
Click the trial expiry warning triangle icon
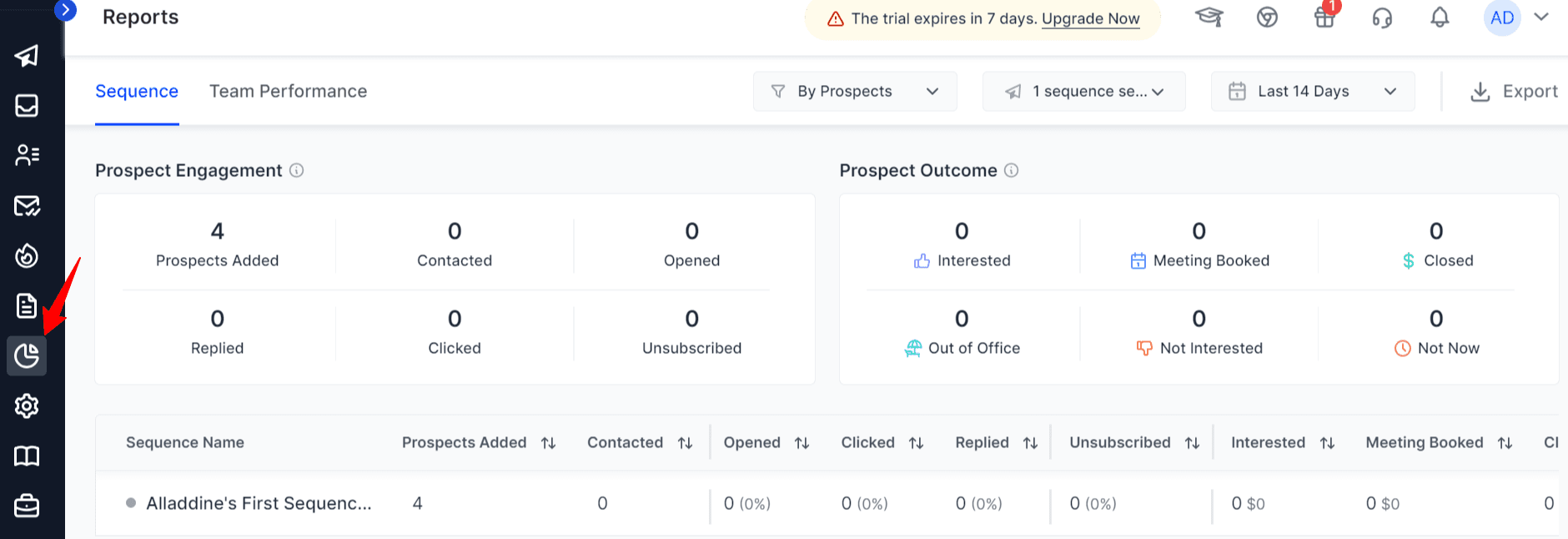point(836,18)
